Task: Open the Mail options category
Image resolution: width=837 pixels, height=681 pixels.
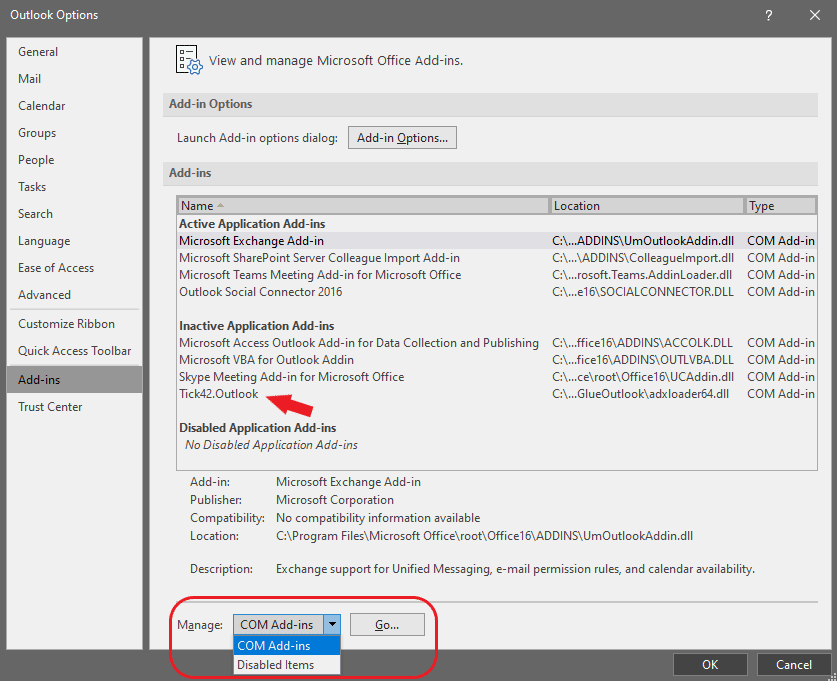Action: point(75,79)
